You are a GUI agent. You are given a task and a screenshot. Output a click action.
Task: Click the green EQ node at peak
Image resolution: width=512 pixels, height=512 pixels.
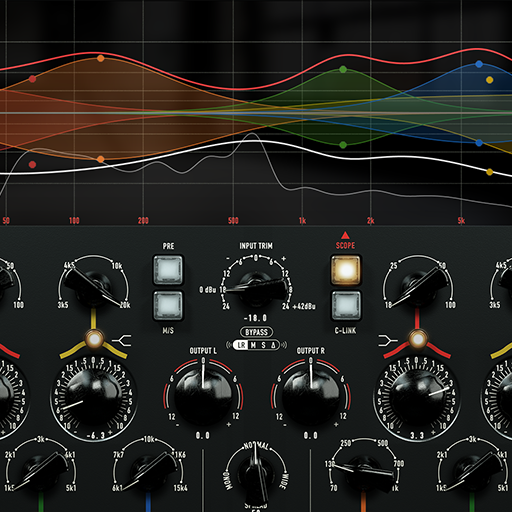tap(343, 69)
